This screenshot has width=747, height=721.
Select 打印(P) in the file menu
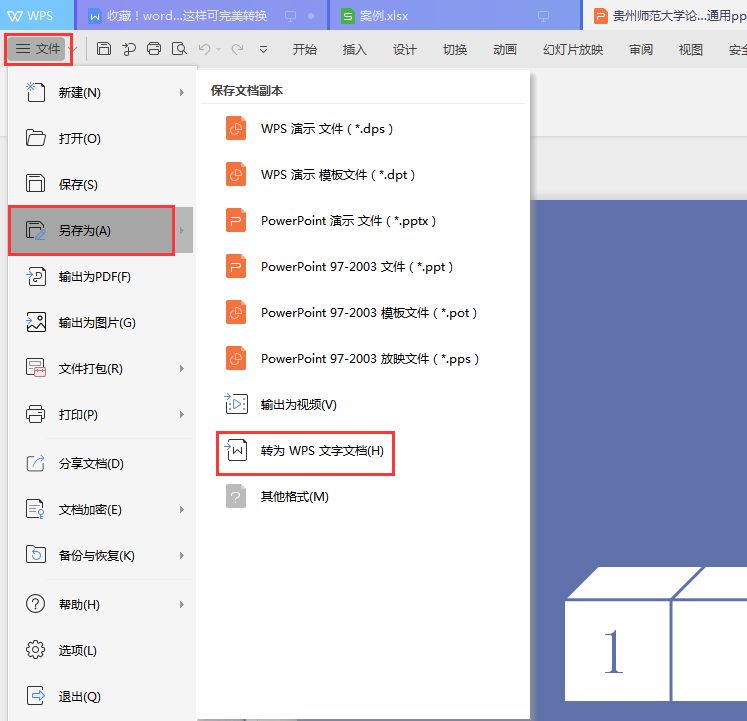[x=101, y=415]
